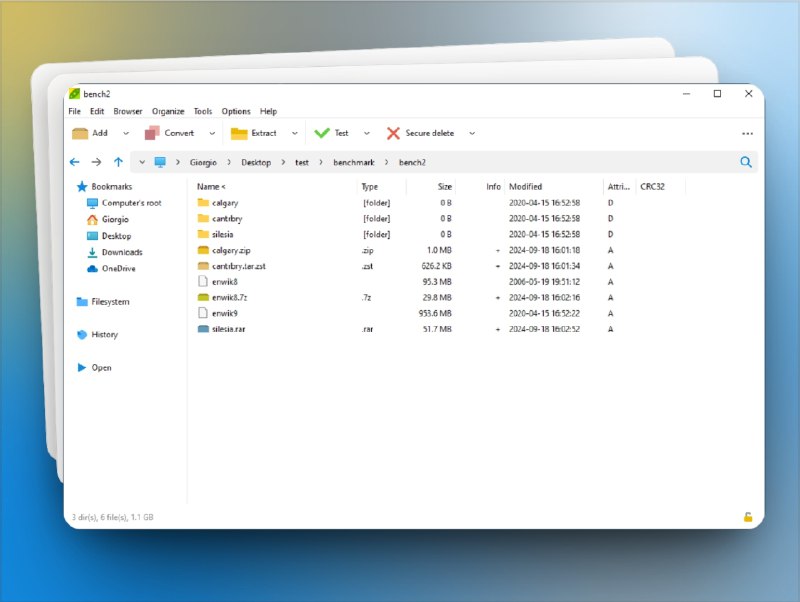Go up one folder level arrow
Image resolution: width=800 pixels, height=602 pixels.
tap(118, 162)
